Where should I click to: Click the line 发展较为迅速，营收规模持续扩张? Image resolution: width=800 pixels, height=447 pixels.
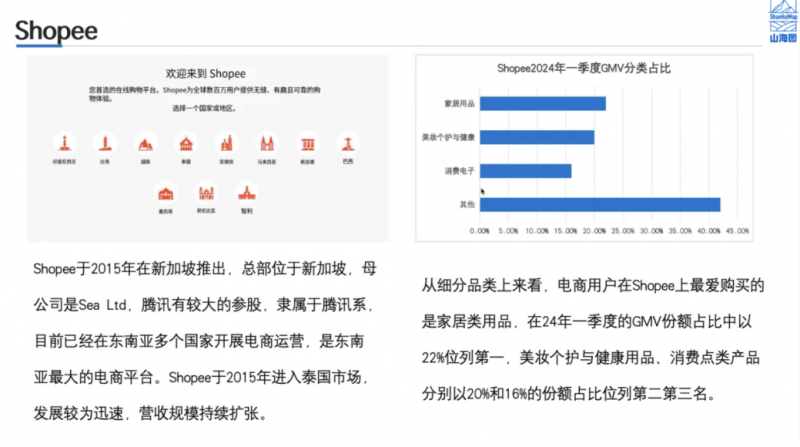click(151, 414)
